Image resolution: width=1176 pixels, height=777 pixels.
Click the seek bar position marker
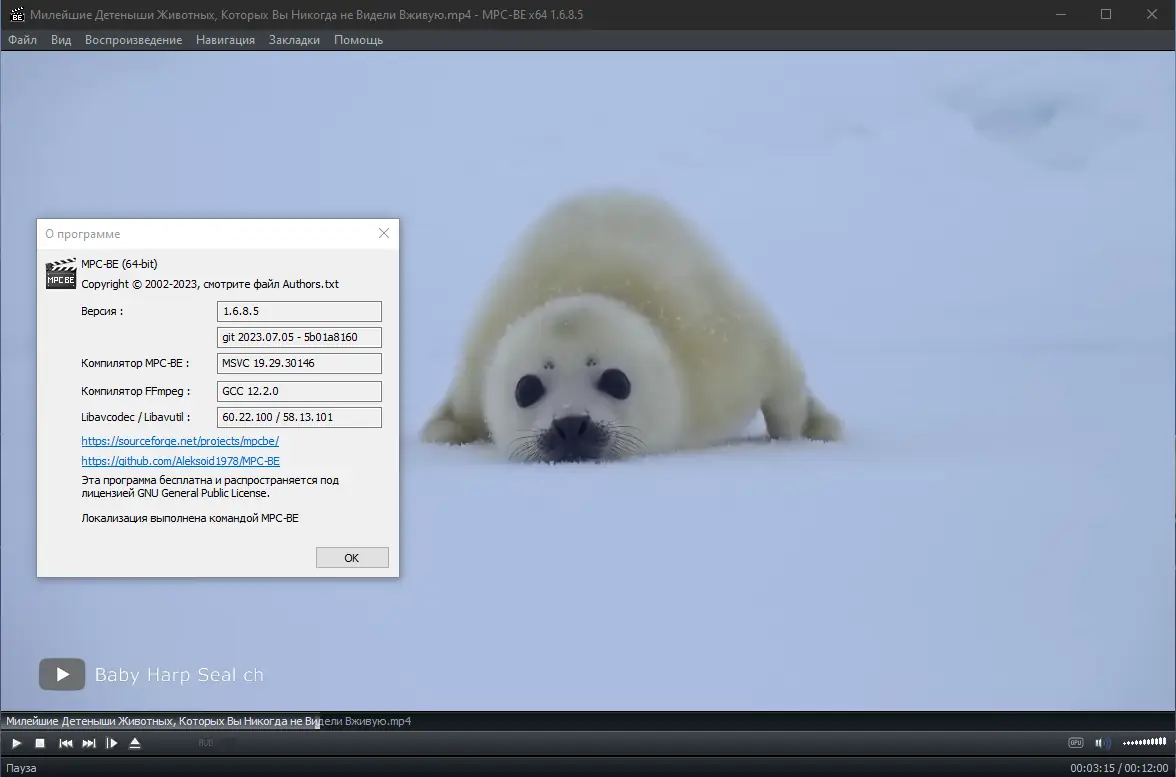[x=318, y=721]
